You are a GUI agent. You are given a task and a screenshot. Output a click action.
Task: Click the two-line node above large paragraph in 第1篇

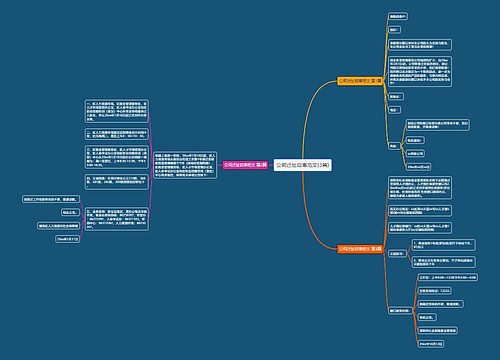420,45
